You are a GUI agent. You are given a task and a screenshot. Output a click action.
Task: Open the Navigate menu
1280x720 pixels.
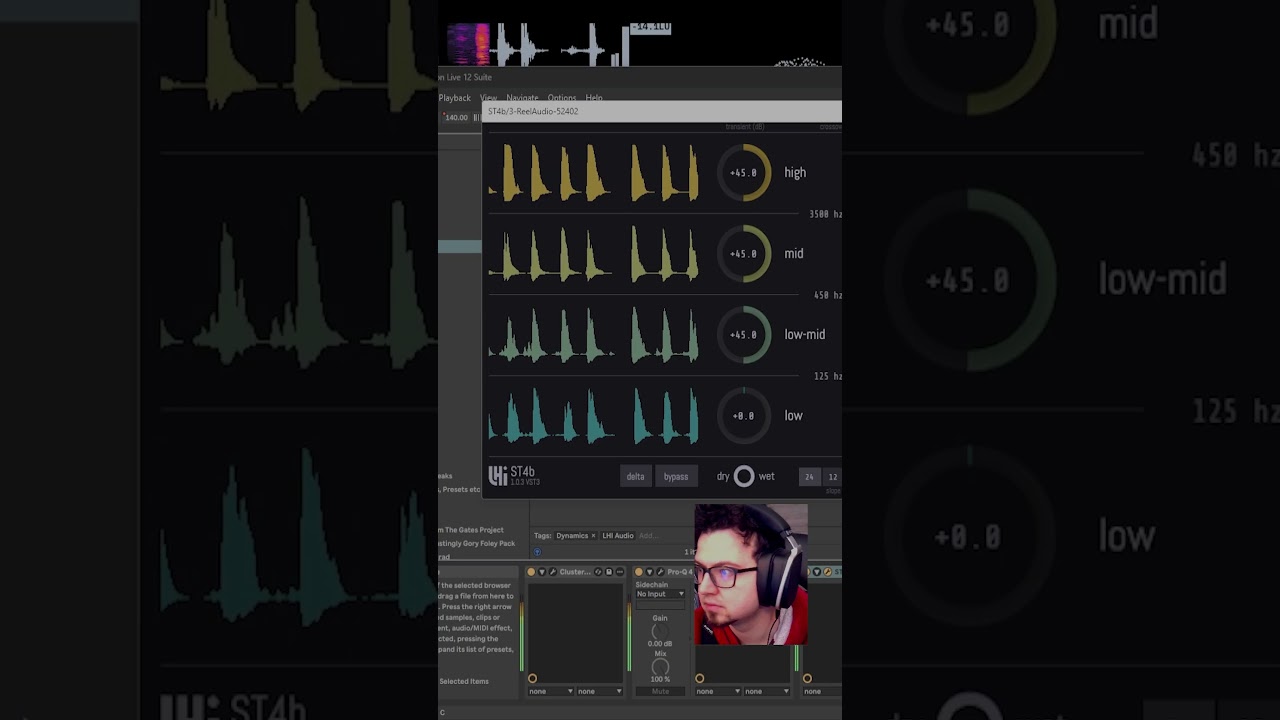click(522, 98)
